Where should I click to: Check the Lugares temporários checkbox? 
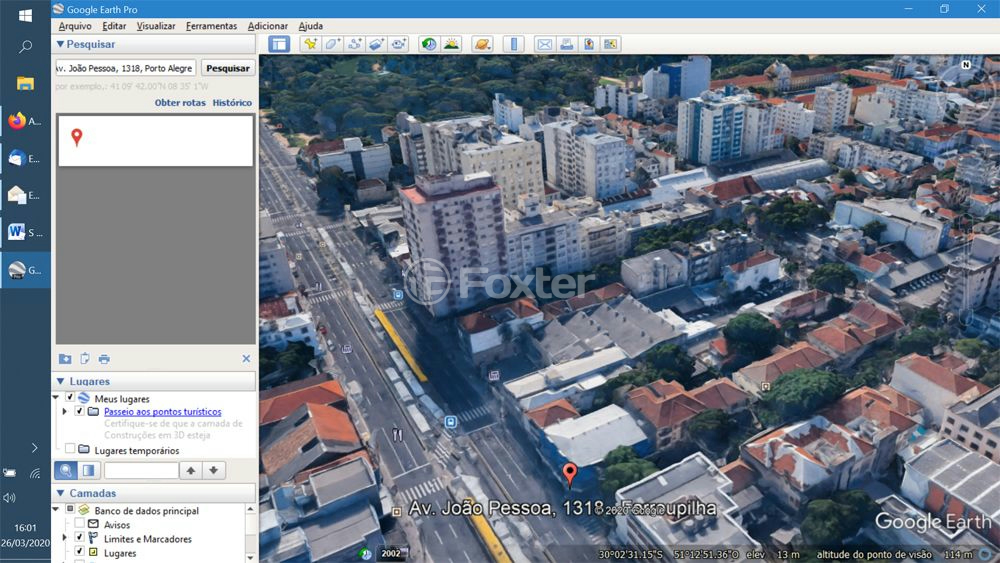tap(70, 449)
